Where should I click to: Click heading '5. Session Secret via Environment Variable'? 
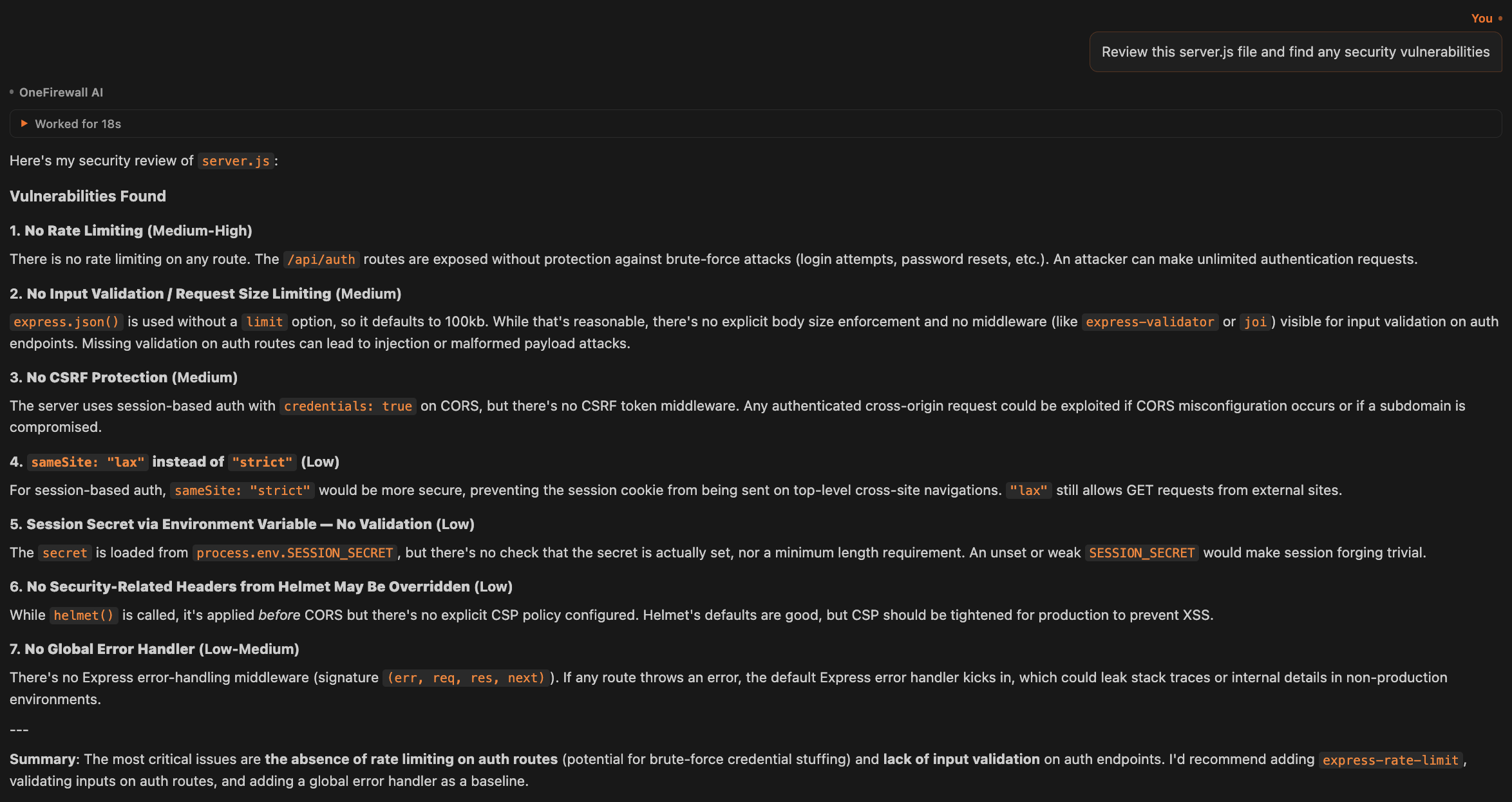[242, 524]
